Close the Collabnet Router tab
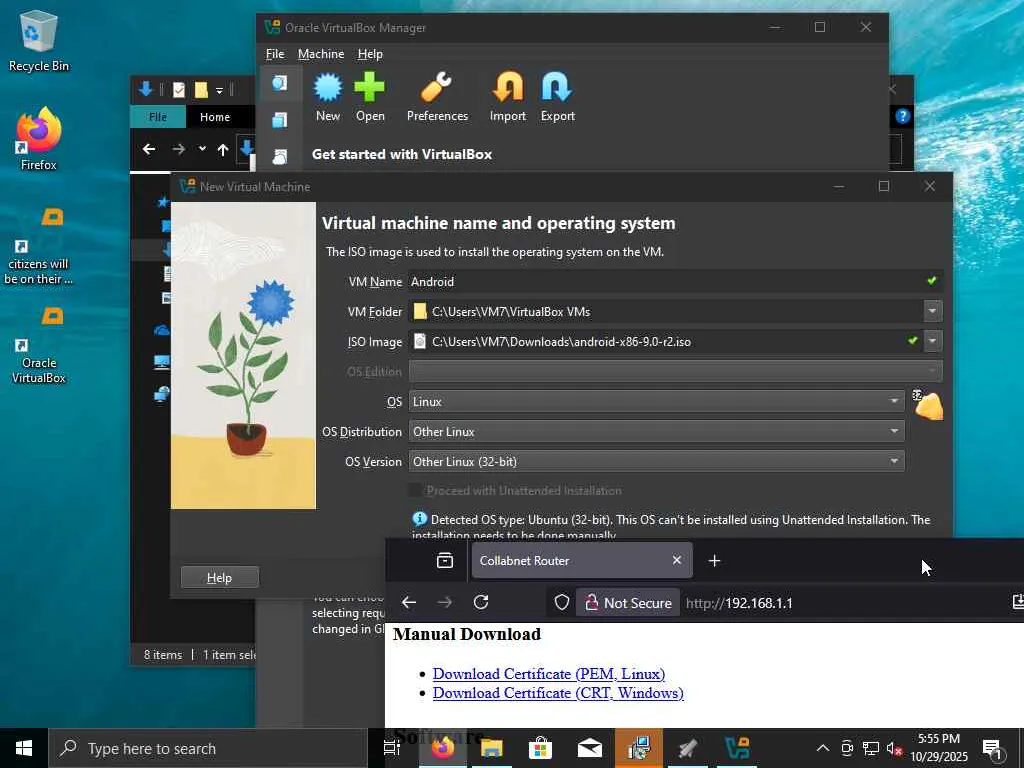This screenshot has height=768, width=1024. coord(677,560)
